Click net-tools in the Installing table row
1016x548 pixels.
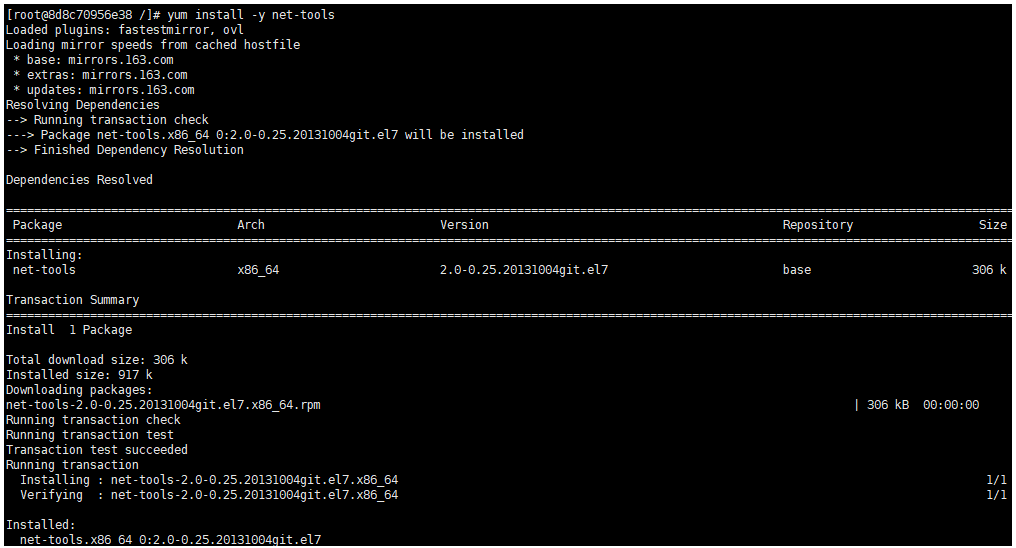click(x=44, y=269)
